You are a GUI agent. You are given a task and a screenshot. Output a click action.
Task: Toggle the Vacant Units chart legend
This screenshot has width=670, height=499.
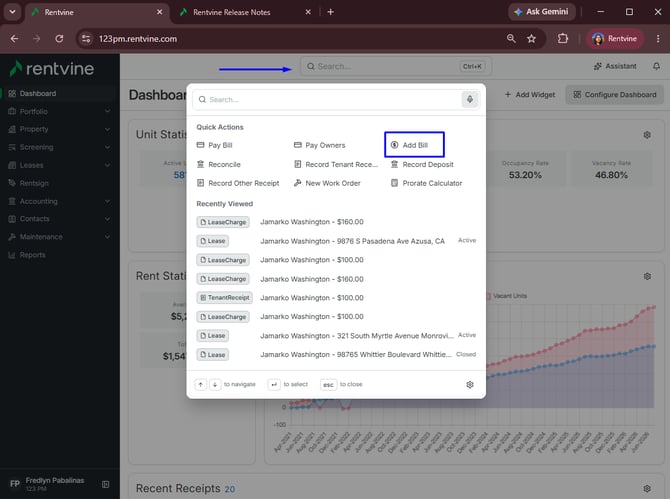point(507,296)
